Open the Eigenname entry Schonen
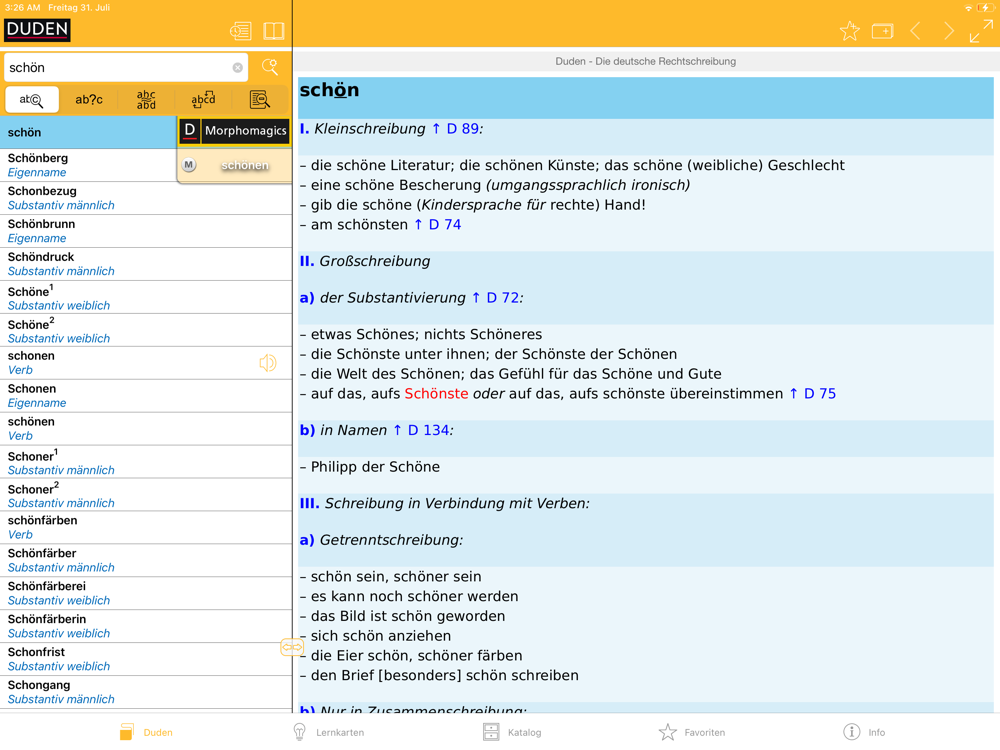The width and height of the screenshot is (1000, 750). click(146, 396)
